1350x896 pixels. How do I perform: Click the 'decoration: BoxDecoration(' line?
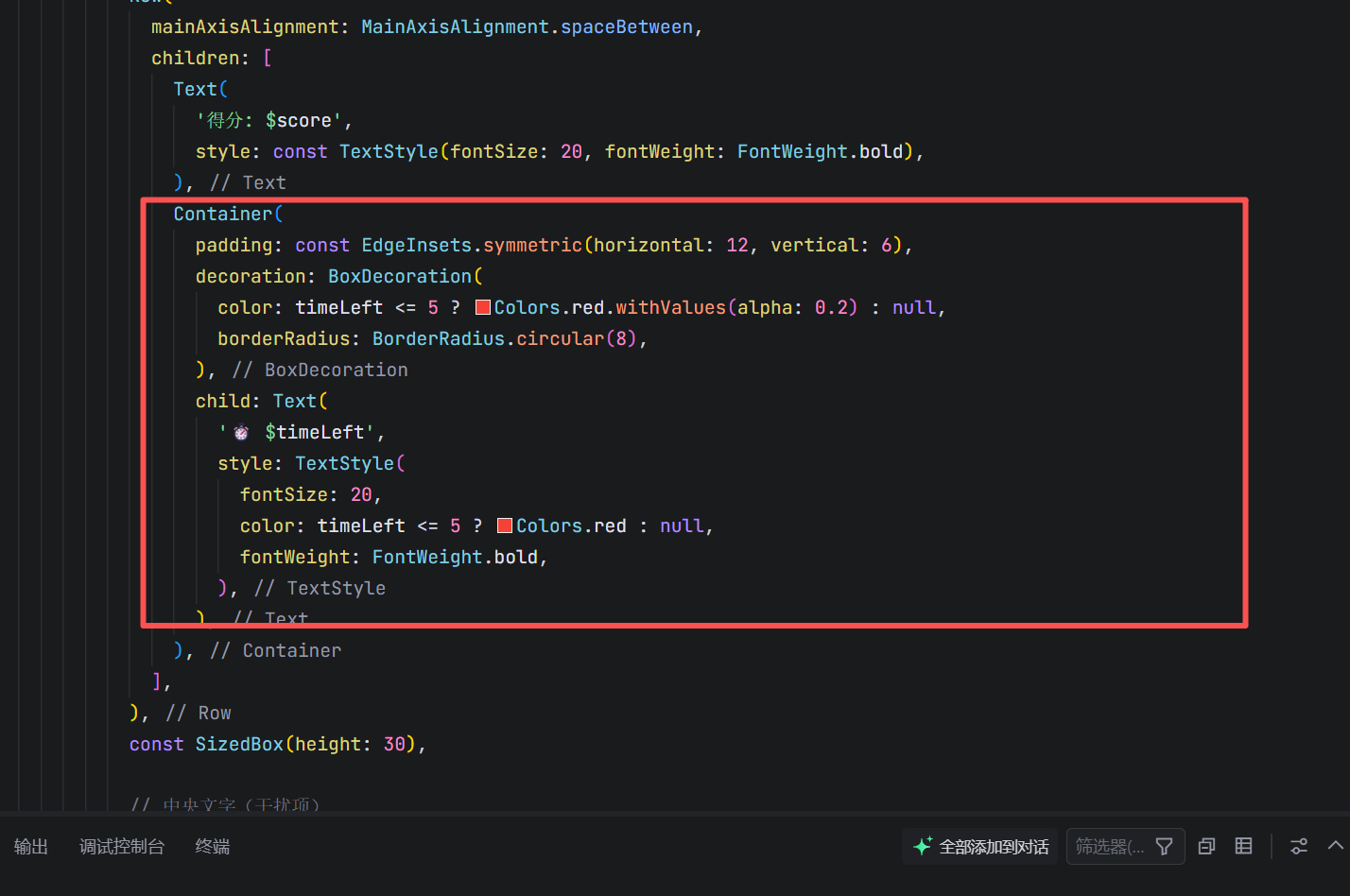click(x=339, y=276)
